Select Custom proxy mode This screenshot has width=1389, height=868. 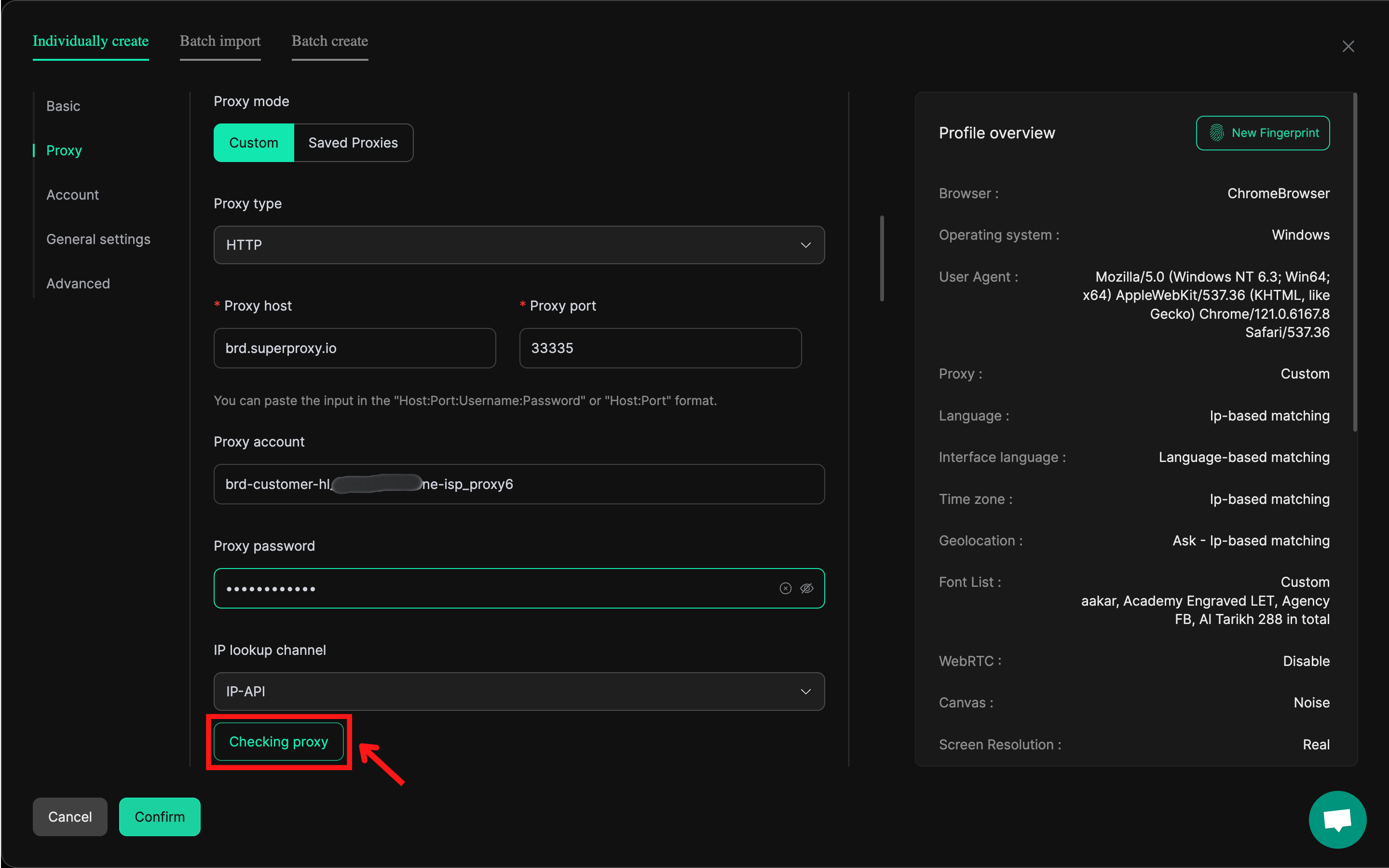[253, 143]
